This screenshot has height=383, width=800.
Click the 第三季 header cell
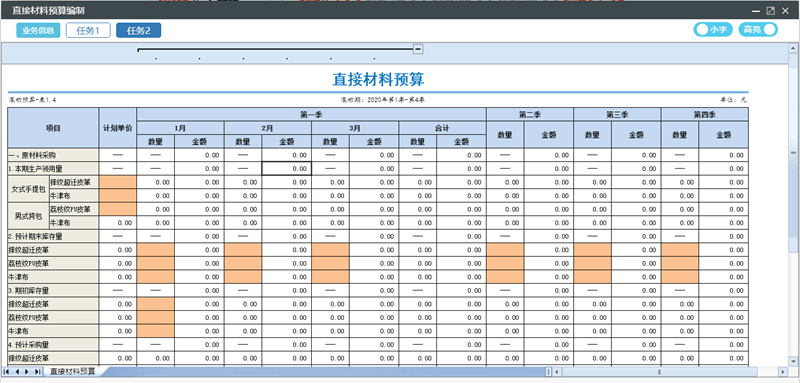617,114
